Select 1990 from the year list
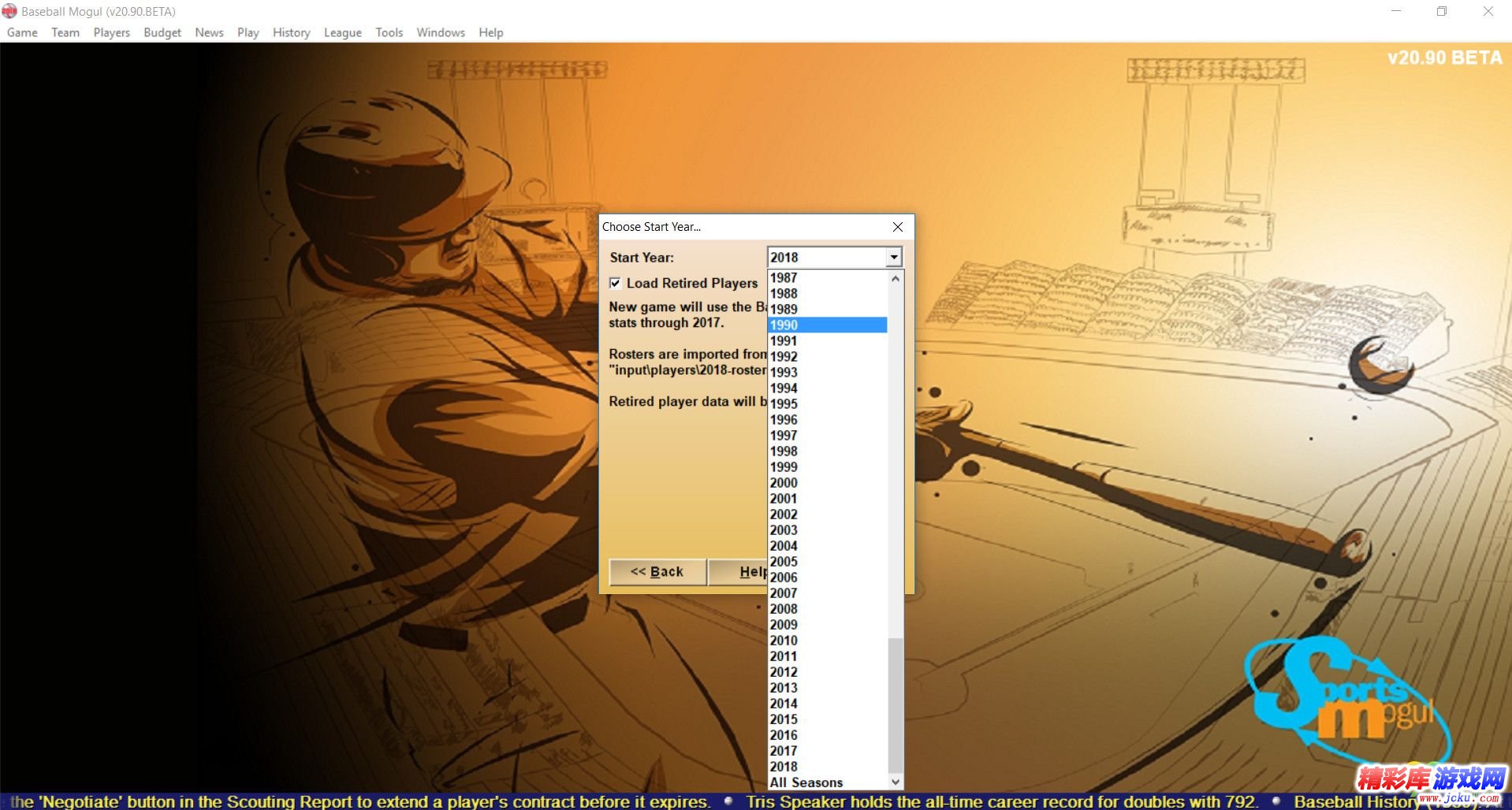This screenshot has height=810, width=1512. point(784,325)
